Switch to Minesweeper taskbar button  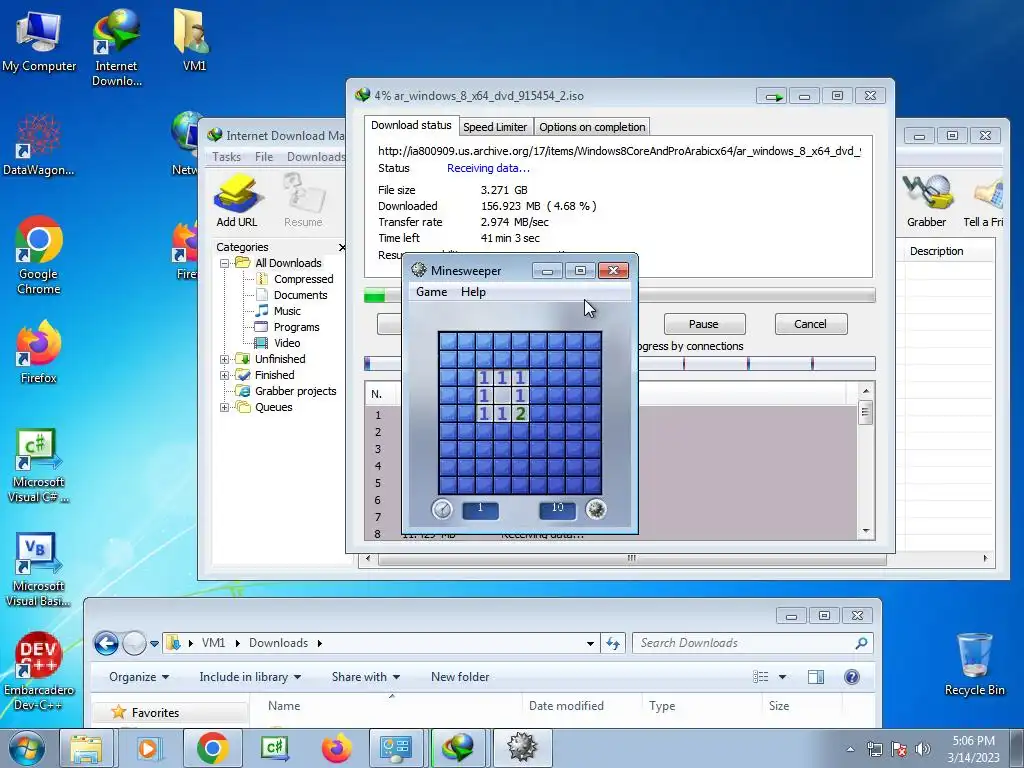[522, 748]
